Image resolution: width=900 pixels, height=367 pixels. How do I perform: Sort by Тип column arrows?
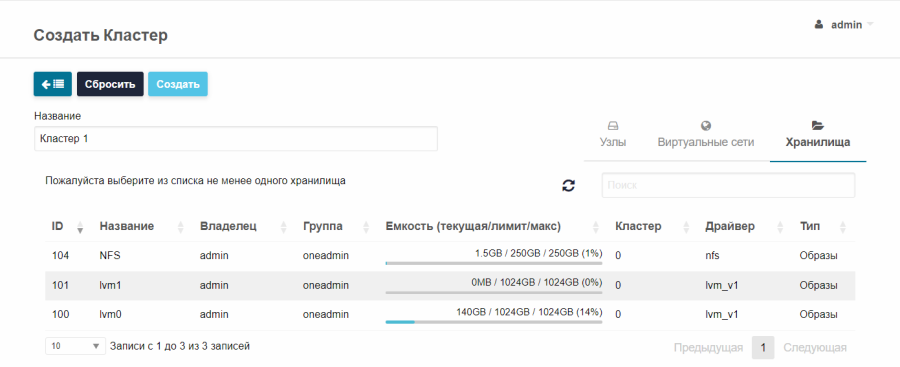click(843, 227)
